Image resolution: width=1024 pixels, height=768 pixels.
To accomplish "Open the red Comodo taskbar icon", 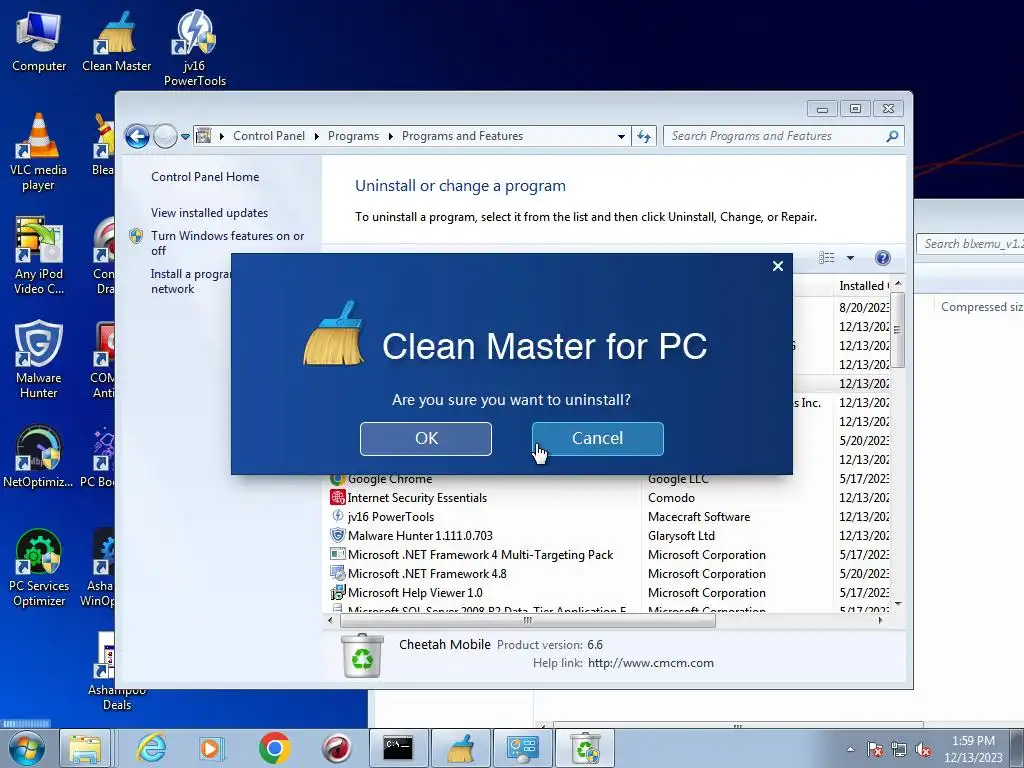I will (x=336, y=748).
